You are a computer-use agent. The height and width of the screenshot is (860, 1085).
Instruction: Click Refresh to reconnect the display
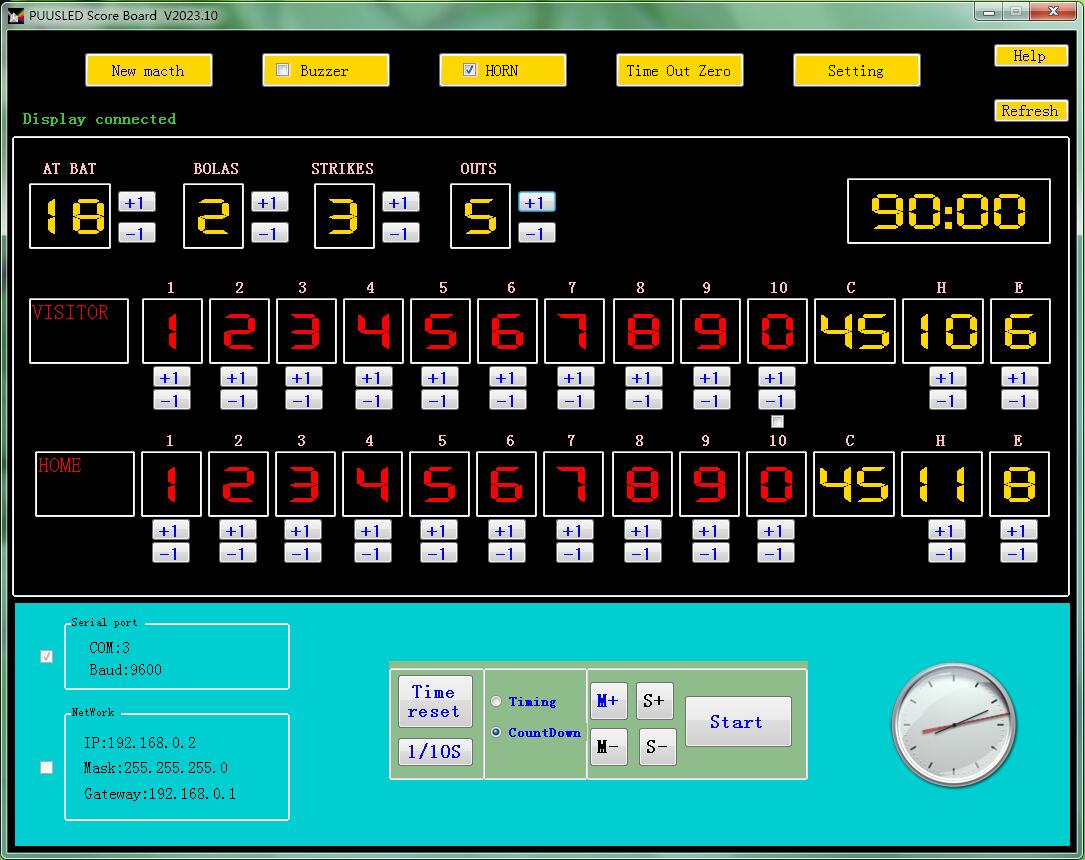(x=1031, y=111)
